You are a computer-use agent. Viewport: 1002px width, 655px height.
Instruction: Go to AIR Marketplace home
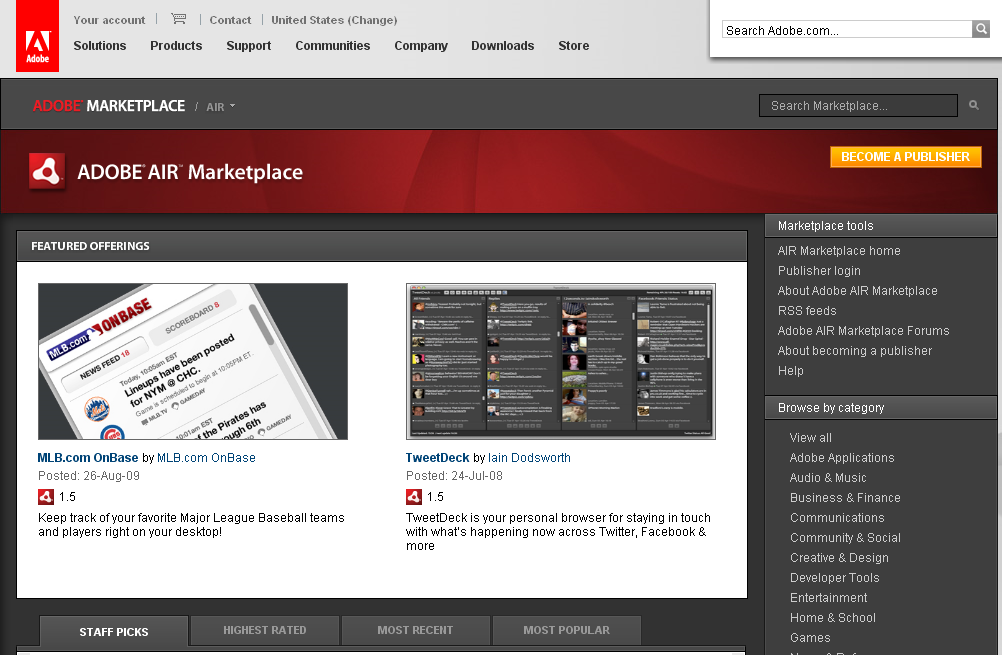pos(839,250)
